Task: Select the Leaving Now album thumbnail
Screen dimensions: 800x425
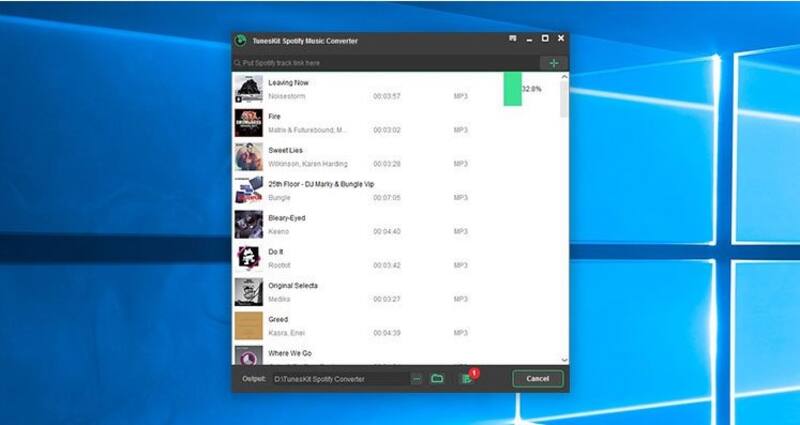Action: [x=248, y=89]
